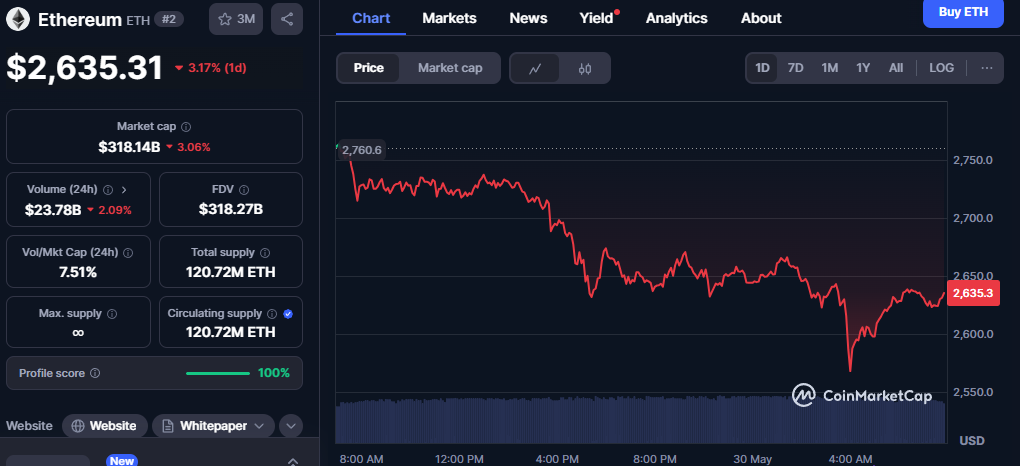Click the USD currency label
The image size is (1020, 466).
(x=972, y=441)
